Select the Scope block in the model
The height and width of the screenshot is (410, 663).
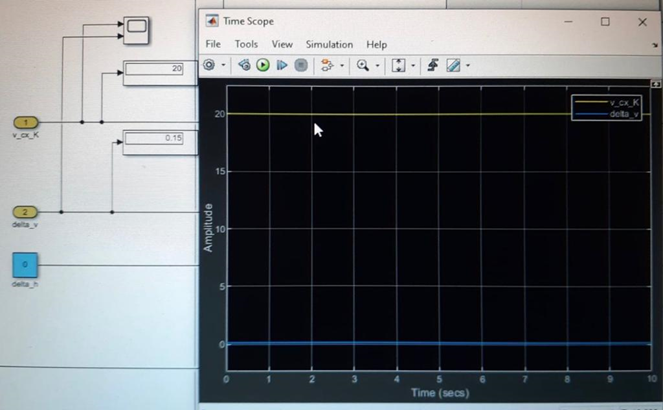click(137, 31)
